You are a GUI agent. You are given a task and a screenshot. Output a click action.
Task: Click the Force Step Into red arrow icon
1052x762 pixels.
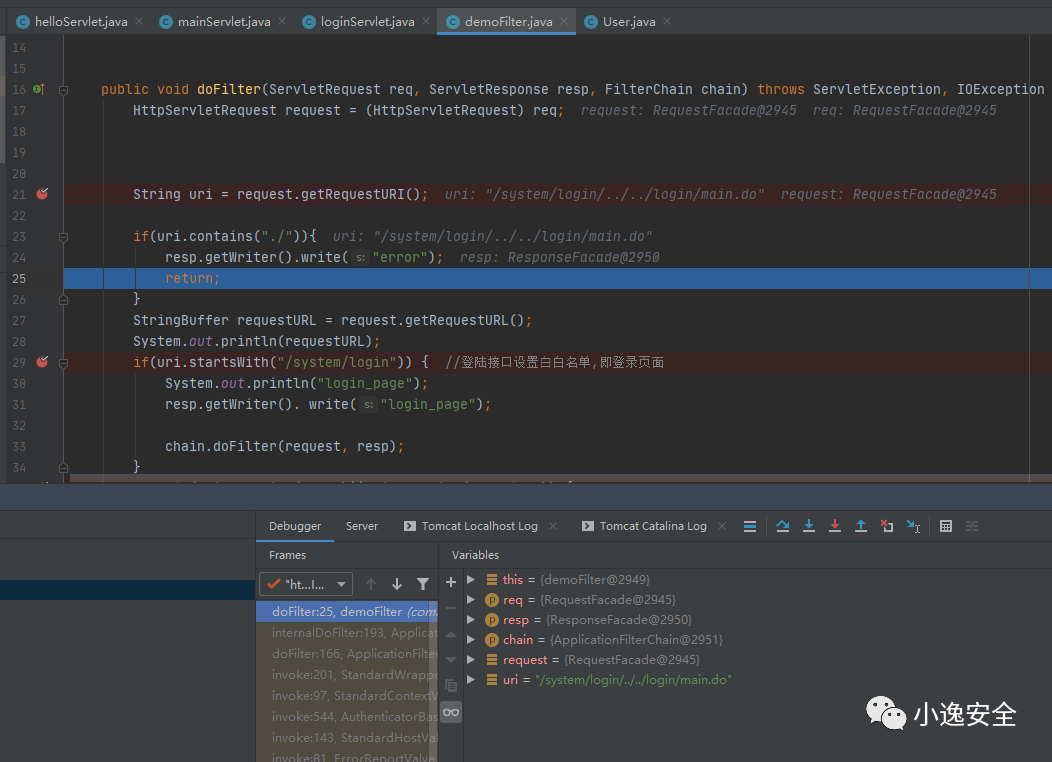835,527
